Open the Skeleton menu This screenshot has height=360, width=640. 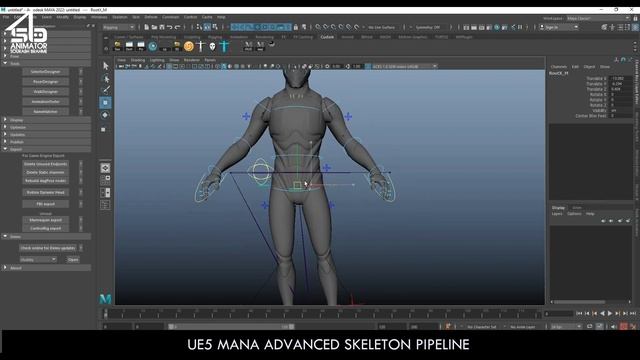click(120, 17)
